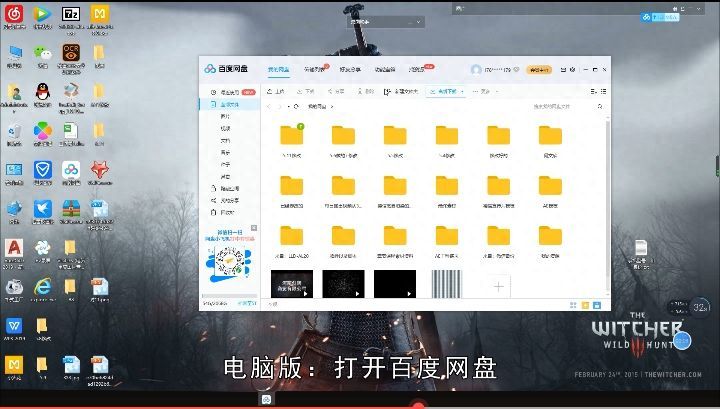Viewport: 720px width, 409px height.
Task: Open the navigation history dropdown arrow
Action: point(288,106)
